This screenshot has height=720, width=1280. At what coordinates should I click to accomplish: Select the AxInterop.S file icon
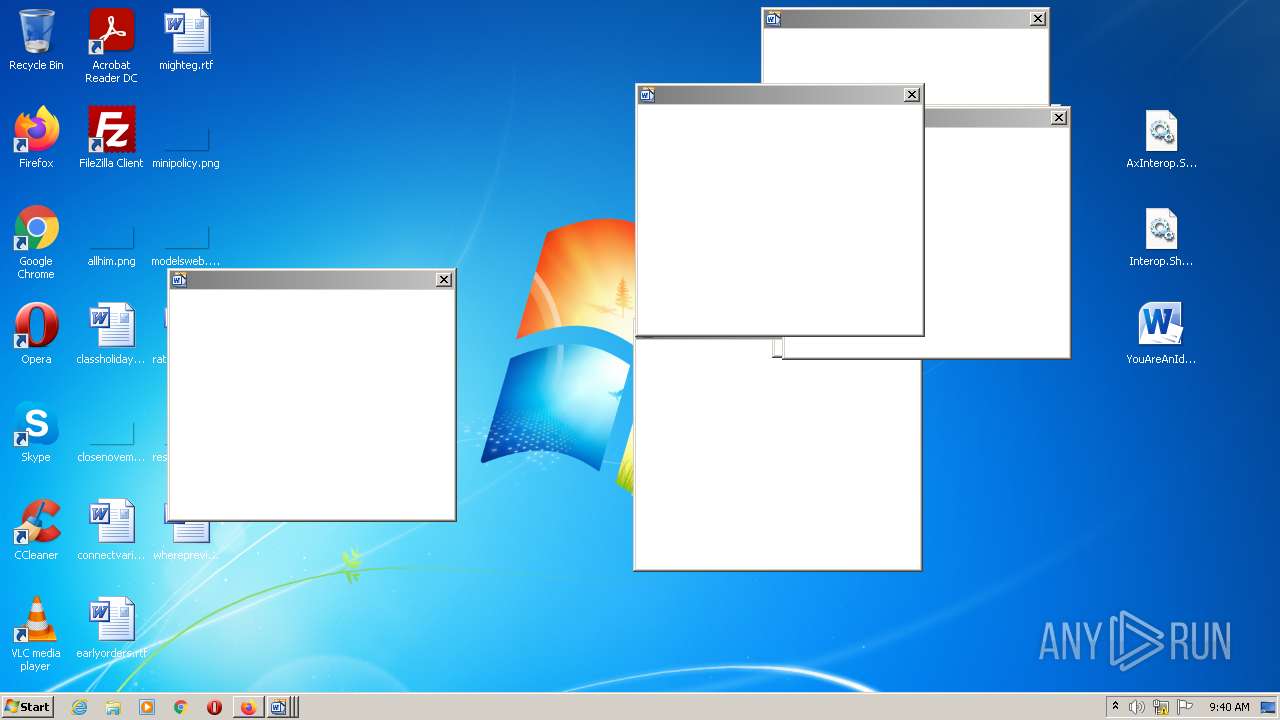click(x=1161, y=138)
